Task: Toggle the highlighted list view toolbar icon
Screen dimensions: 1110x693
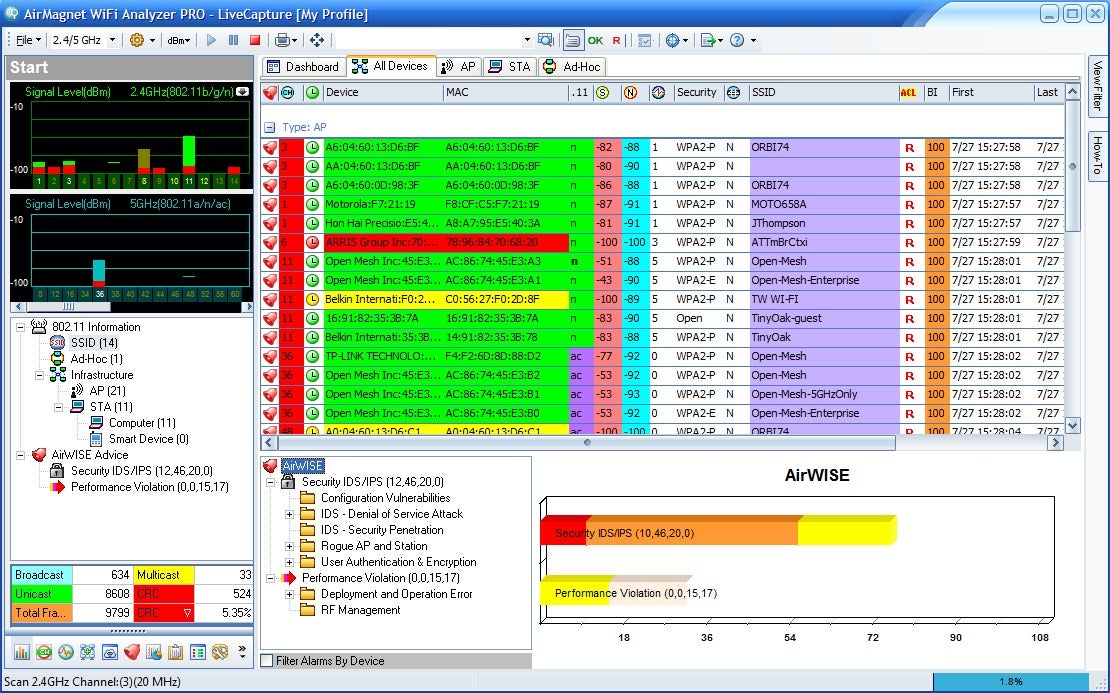Action: coord(573,40)
